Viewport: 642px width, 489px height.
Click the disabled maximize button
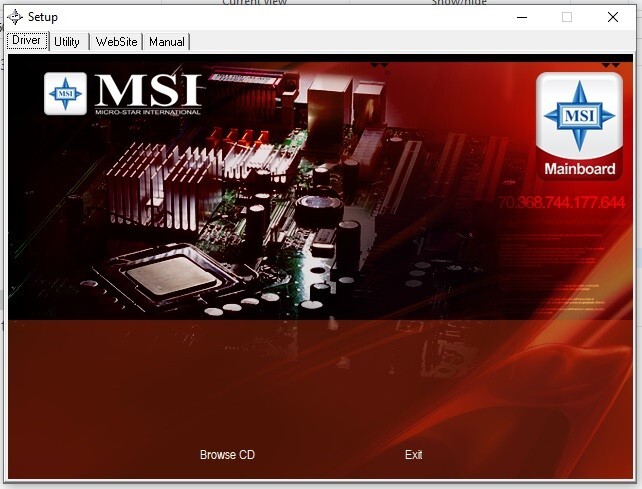567,17
